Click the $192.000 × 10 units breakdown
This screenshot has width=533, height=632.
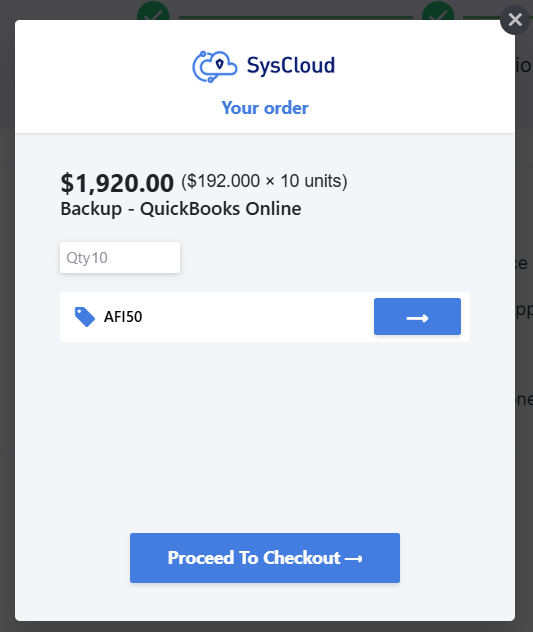coord(264,181)
